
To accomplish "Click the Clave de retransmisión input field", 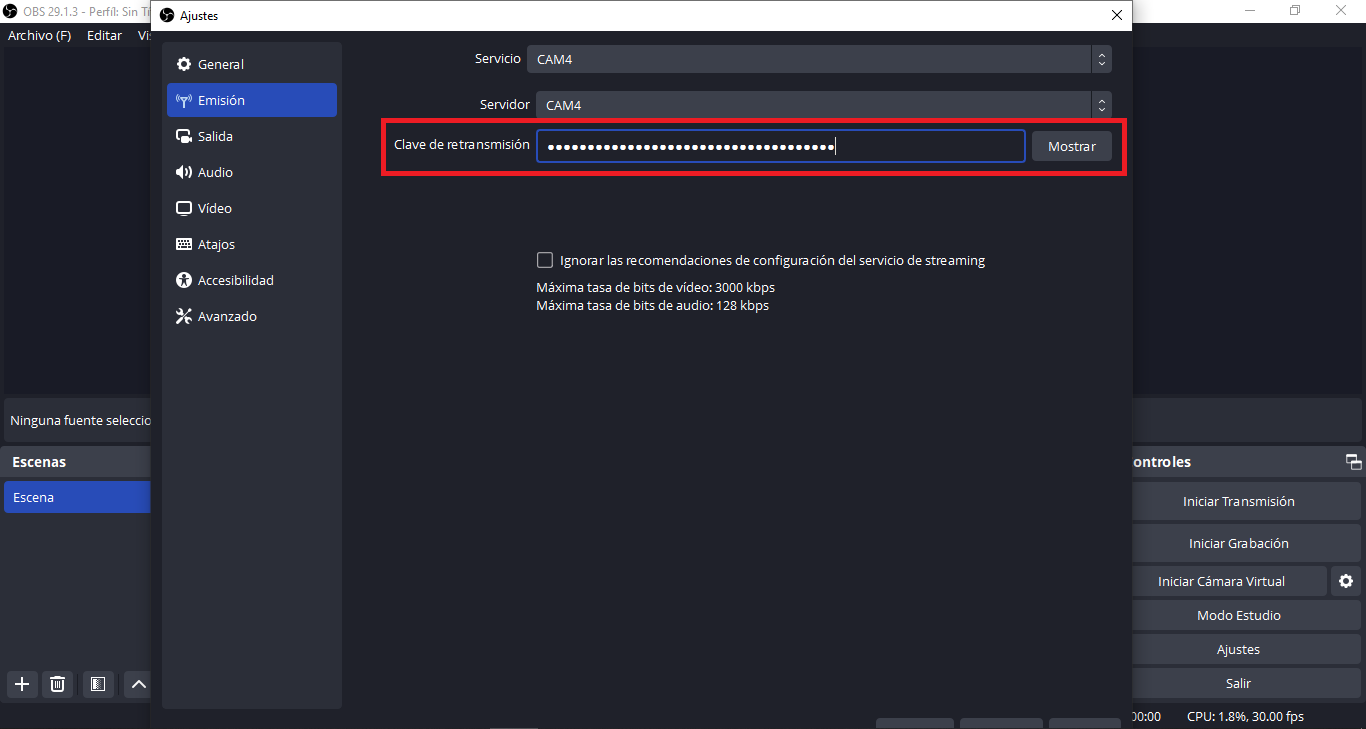I will point(780,146).
